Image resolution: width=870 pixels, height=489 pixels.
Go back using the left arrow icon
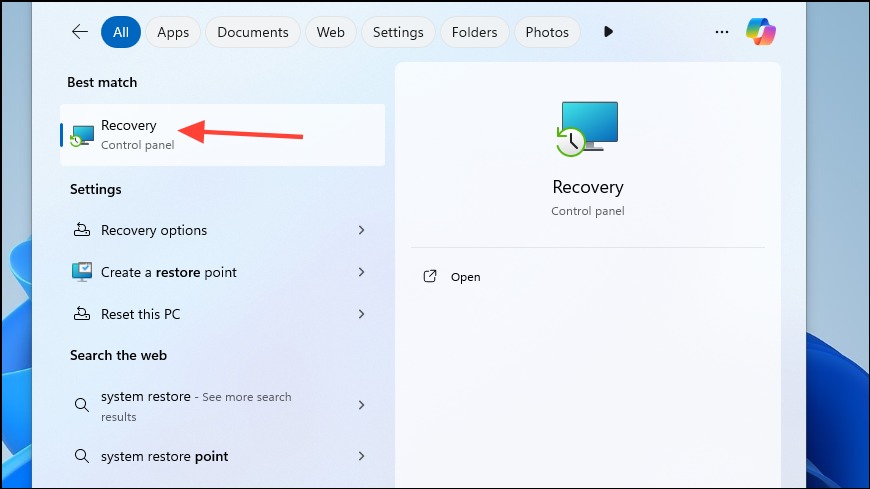coord(80,32)
